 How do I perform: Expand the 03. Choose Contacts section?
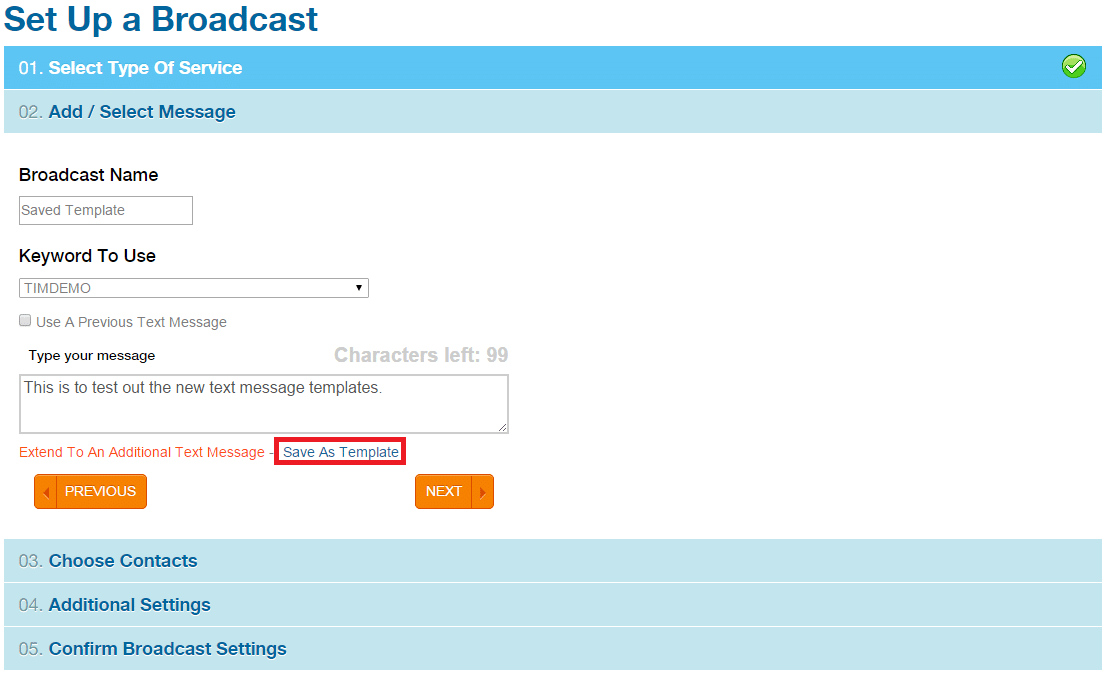(553, 560)
